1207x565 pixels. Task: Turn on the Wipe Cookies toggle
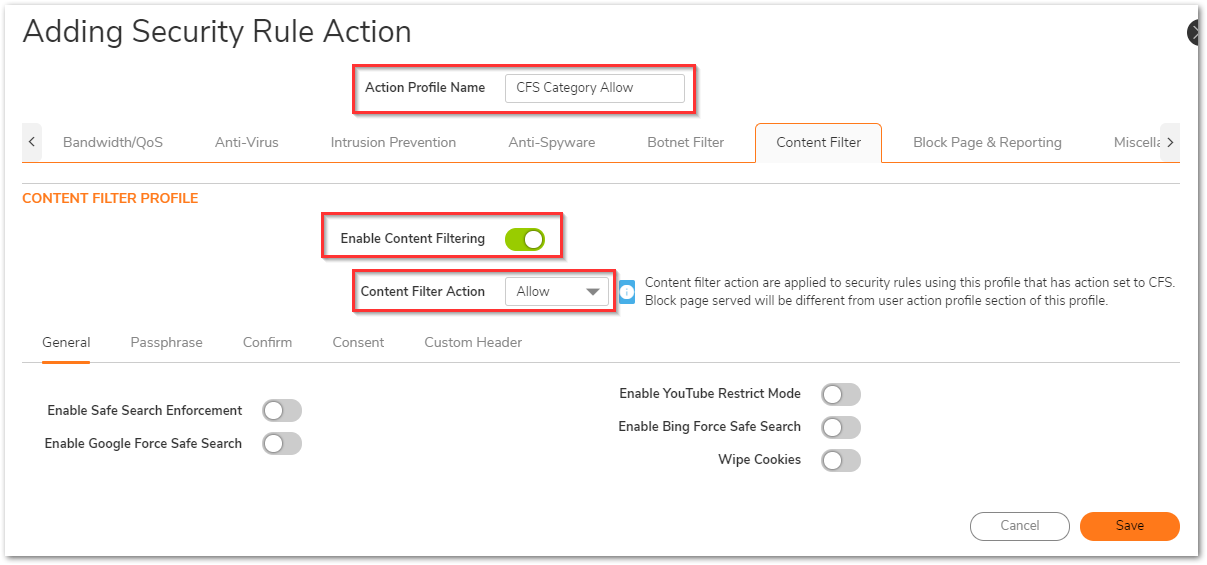point(840,461)
